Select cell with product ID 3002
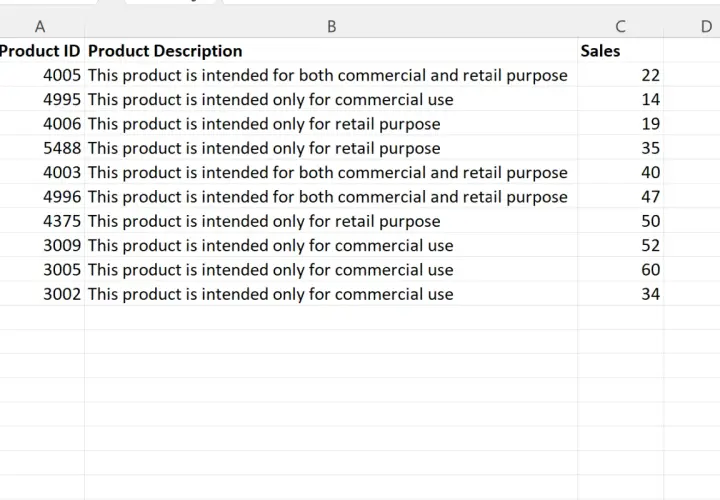 (x=42, y=294)
